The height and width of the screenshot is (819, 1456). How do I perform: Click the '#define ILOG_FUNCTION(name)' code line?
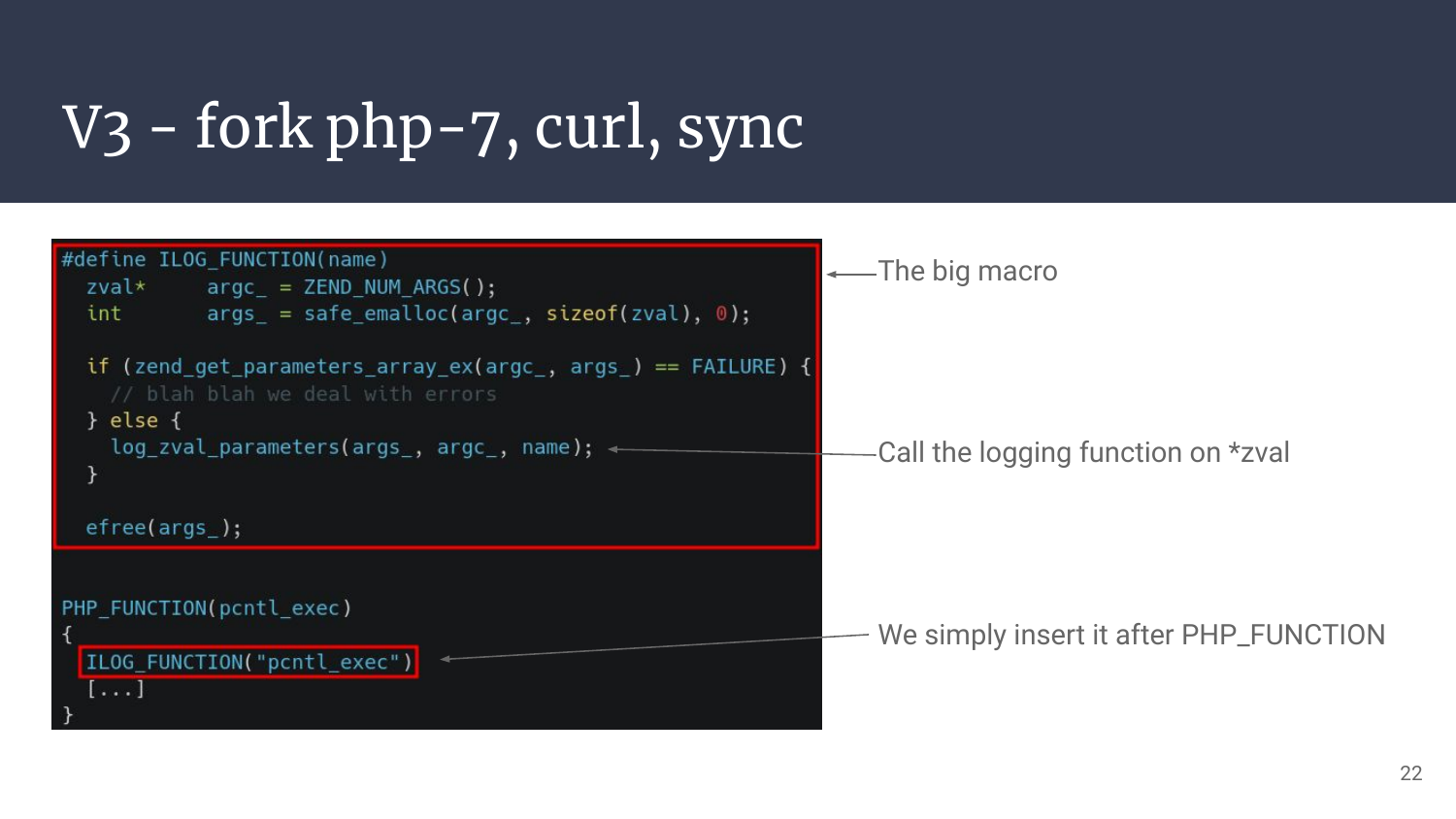click(x=224, y=260)
